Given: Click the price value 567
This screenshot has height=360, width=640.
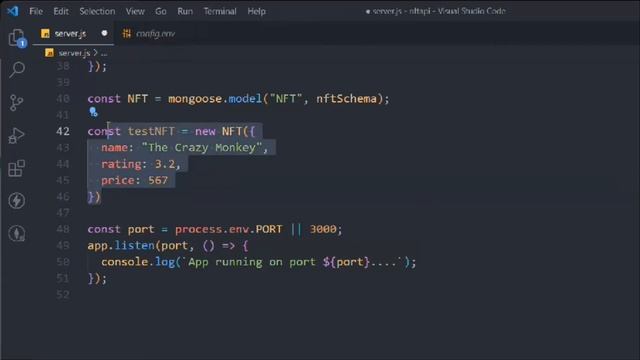Looking at the screenshot, I should pyautogui.click(x=158, y=180).
